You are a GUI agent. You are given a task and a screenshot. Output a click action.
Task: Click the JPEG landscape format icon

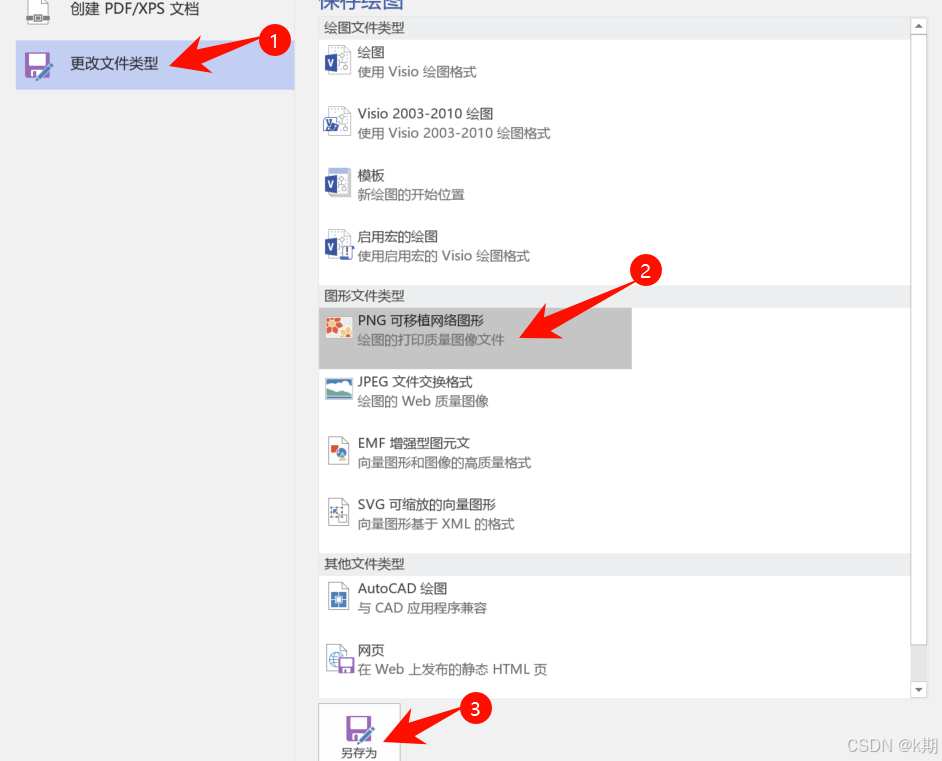[x=338, y=389]
